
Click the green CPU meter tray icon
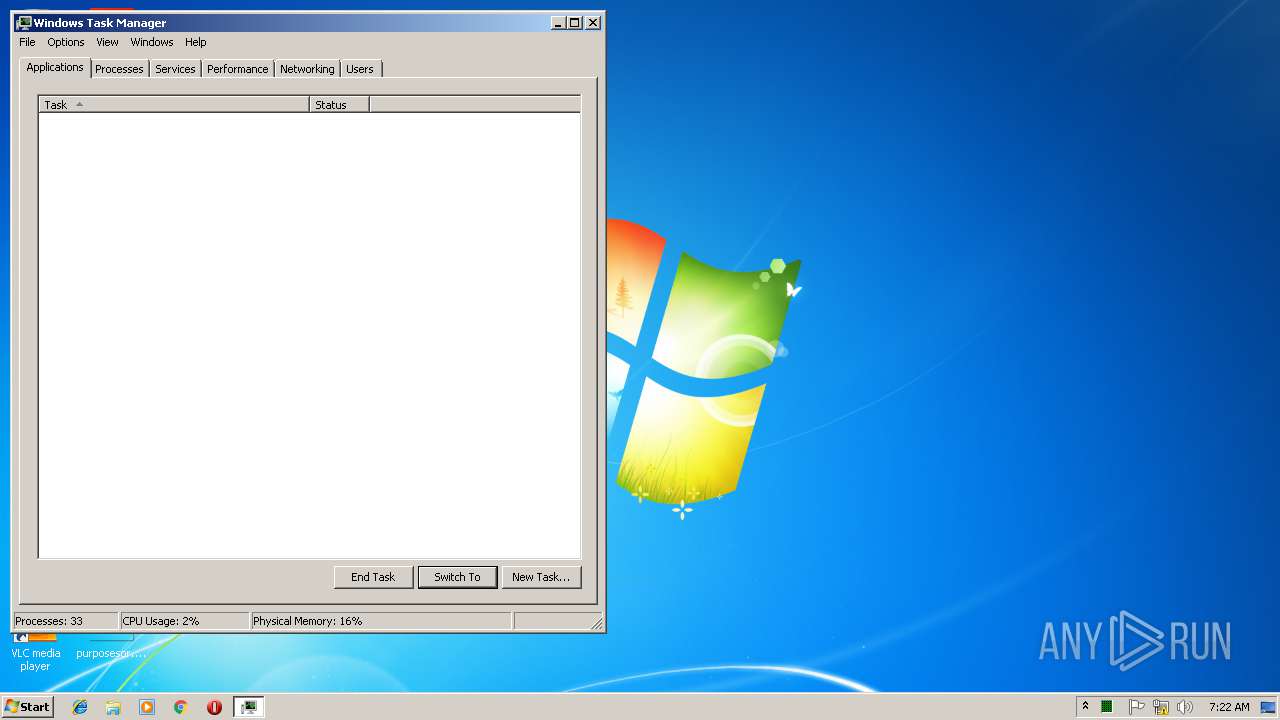click(1107, 707)
